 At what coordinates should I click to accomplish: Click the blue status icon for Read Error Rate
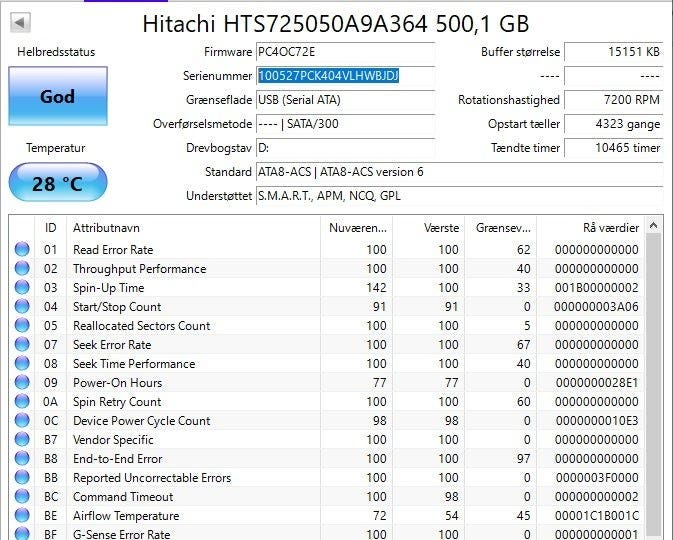22,250
